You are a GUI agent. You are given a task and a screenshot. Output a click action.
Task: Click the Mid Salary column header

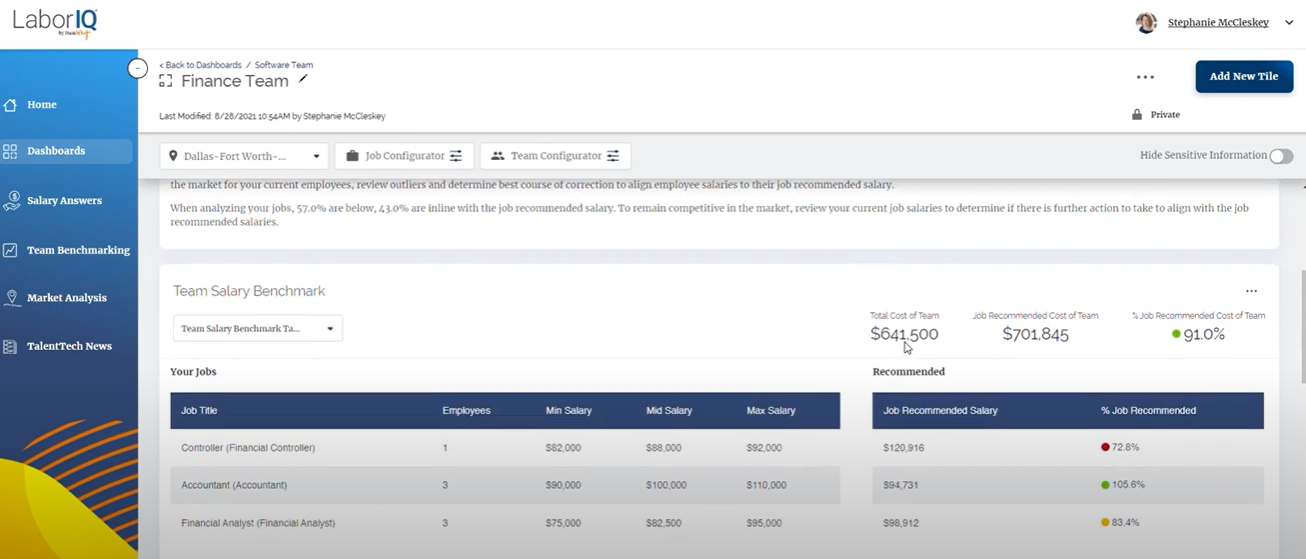point(669,411)
